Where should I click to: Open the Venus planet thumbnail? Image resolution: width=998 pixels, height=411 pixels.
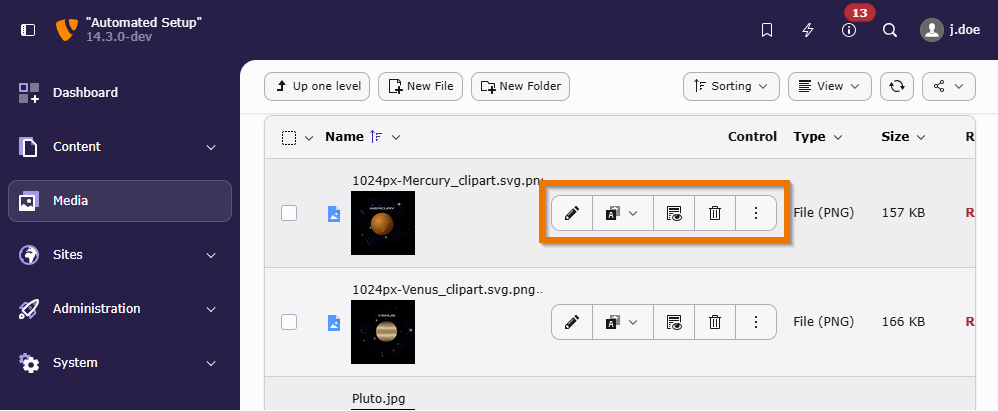pos(383,332)
